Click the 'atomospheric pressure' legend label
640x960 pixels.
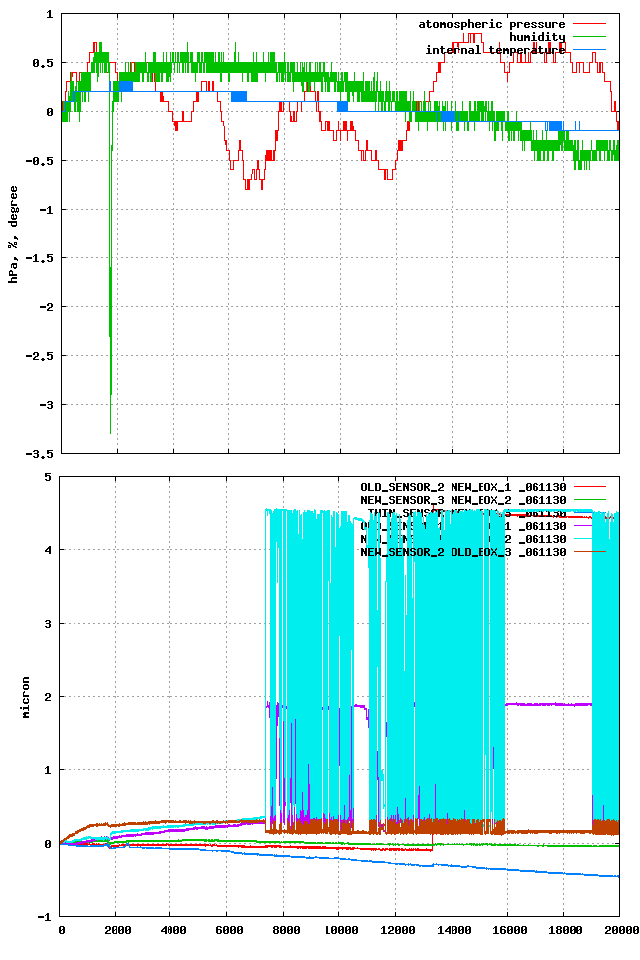[x=492, y=24]
